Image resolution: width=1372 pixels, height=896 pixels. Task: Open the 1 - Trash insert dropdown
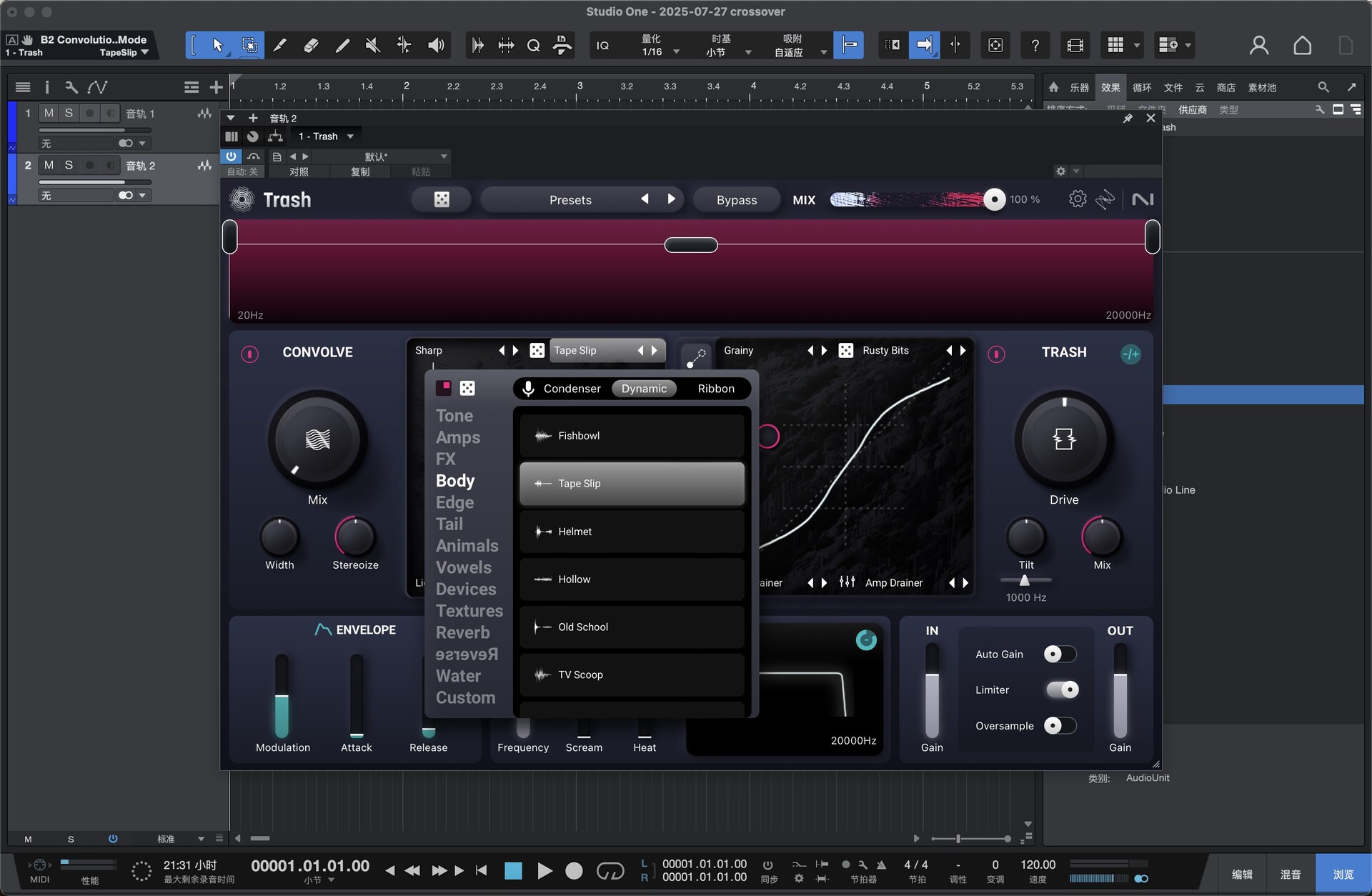[326, 136]
